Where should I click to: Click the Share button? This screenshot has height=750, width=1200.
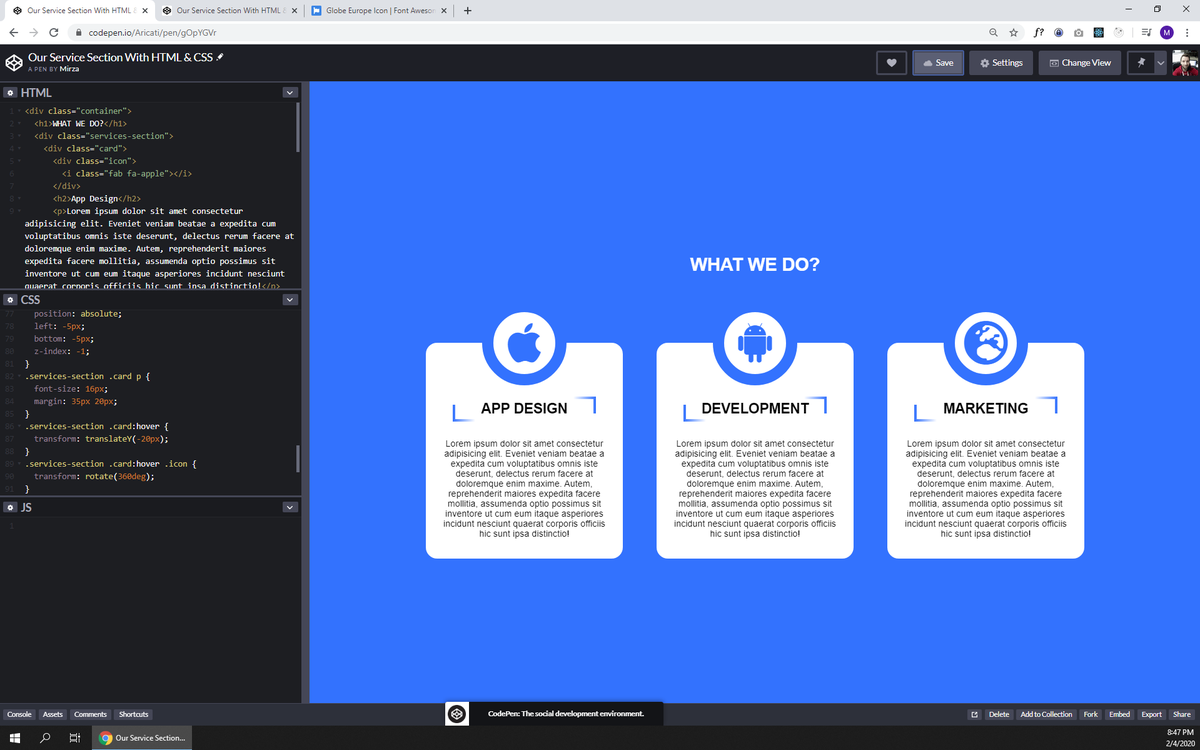tap(1182, 714)
